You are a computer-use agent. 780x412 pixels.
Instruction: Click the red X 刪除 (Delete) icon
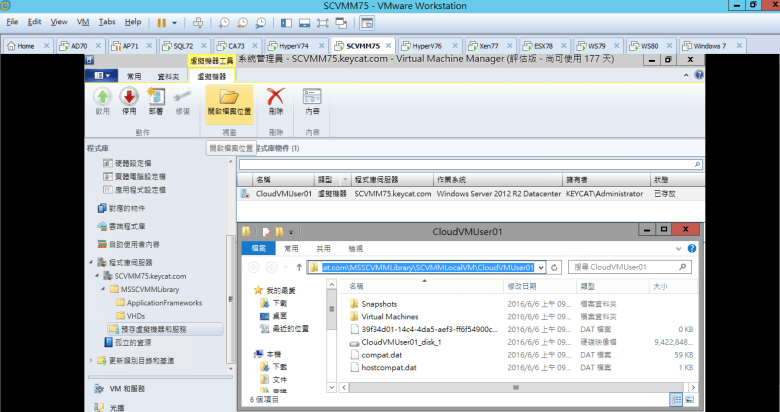277,98
